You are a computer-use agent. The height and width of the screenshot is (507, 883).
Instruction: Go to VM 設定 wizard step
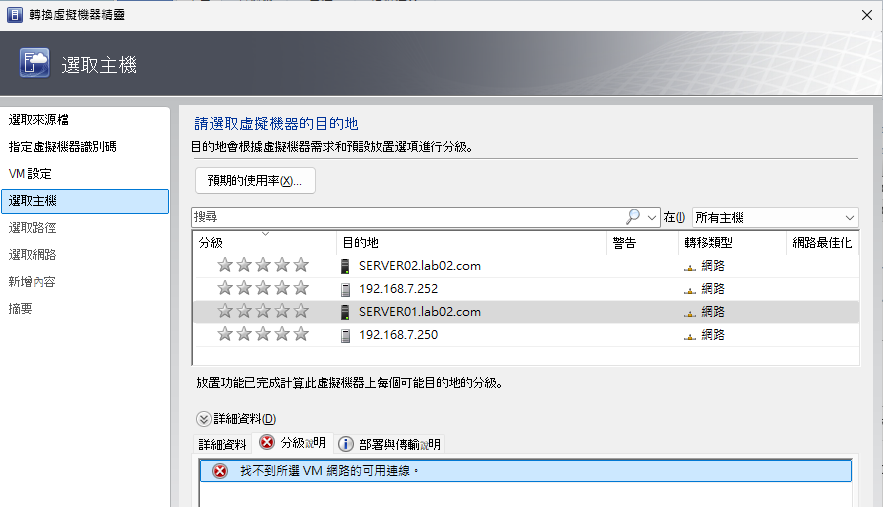click(30, 174)
